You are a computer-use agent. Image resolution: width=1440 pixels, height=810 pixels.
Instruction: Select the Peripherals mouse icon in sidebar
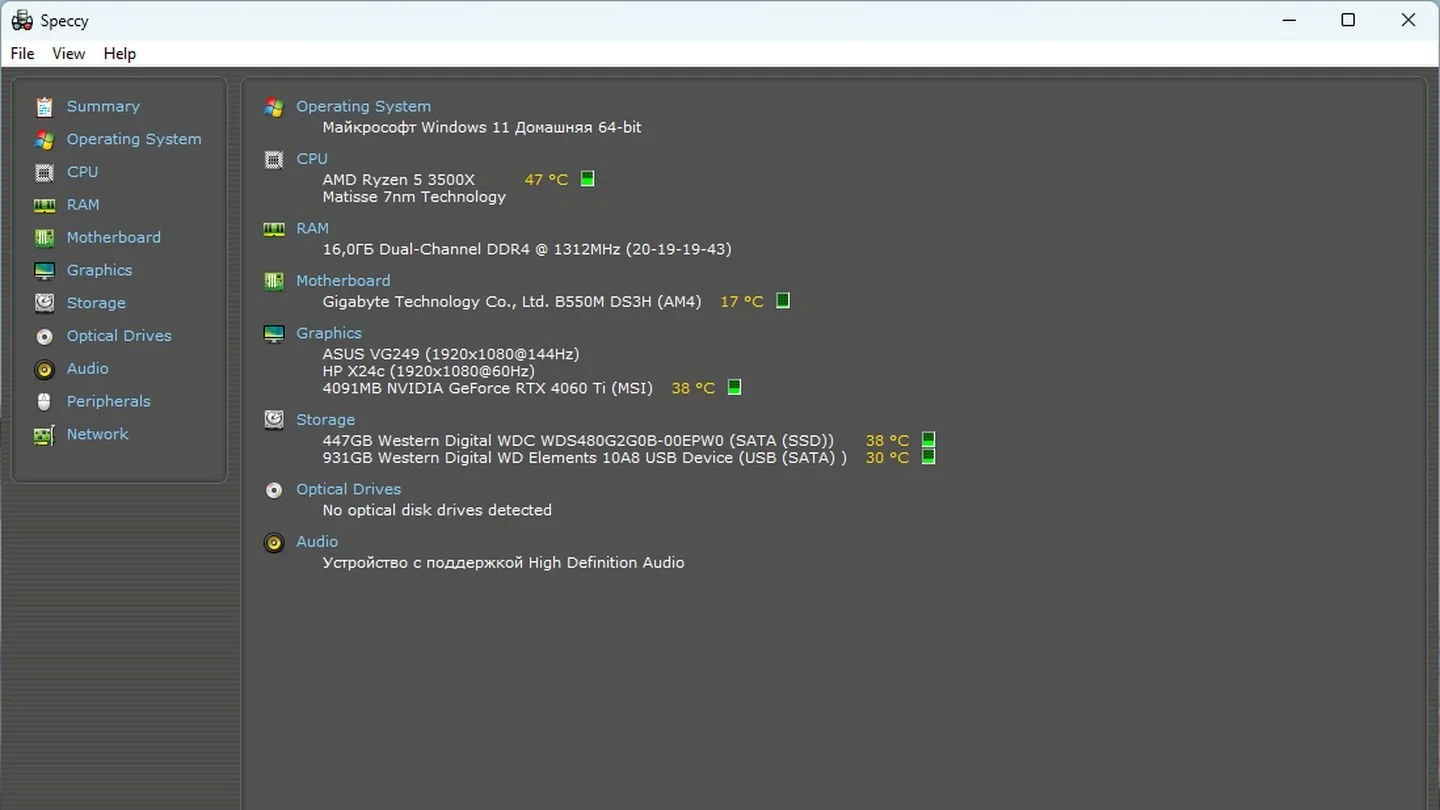(44, 401)
